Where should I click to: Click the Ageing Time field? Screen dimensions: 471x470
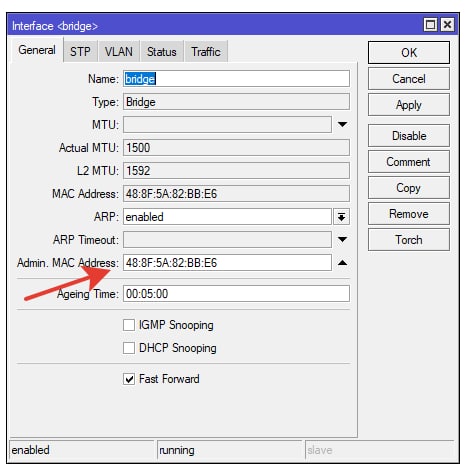(x=236, y=294)
